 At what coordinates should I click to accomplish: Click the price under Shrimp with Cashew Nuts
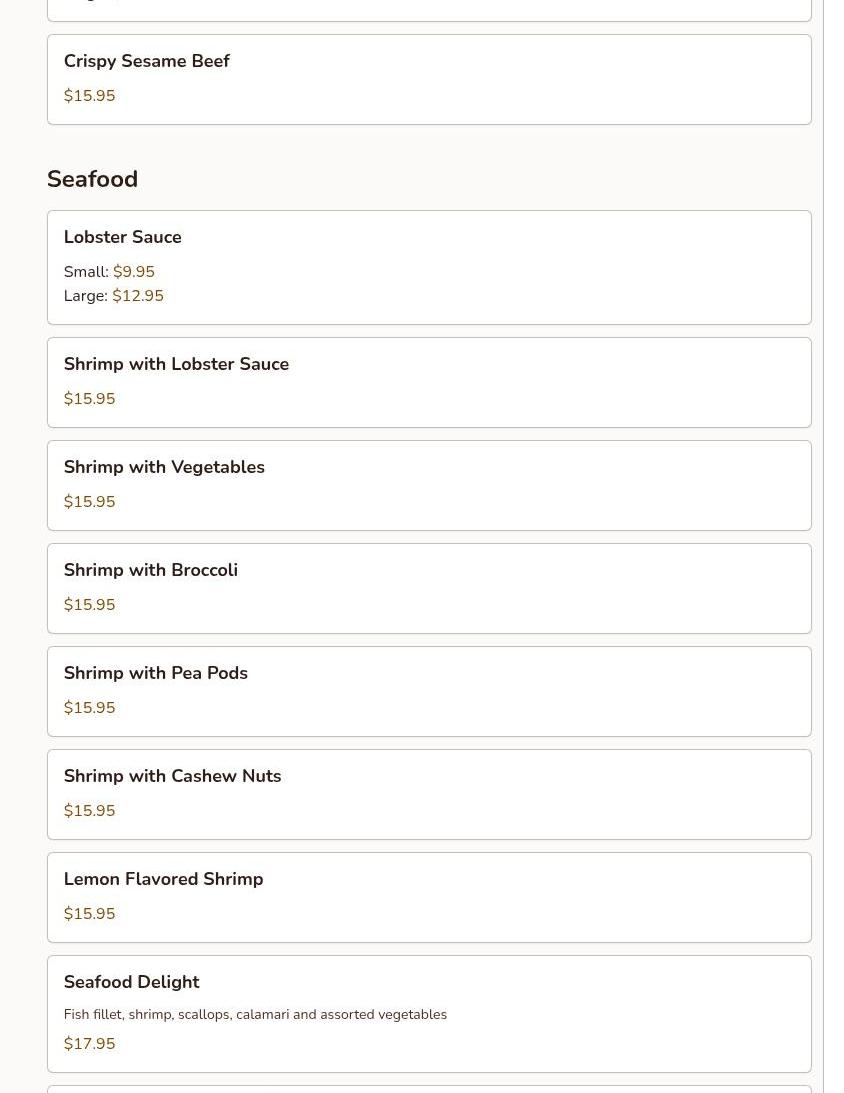tap(89, 811)
